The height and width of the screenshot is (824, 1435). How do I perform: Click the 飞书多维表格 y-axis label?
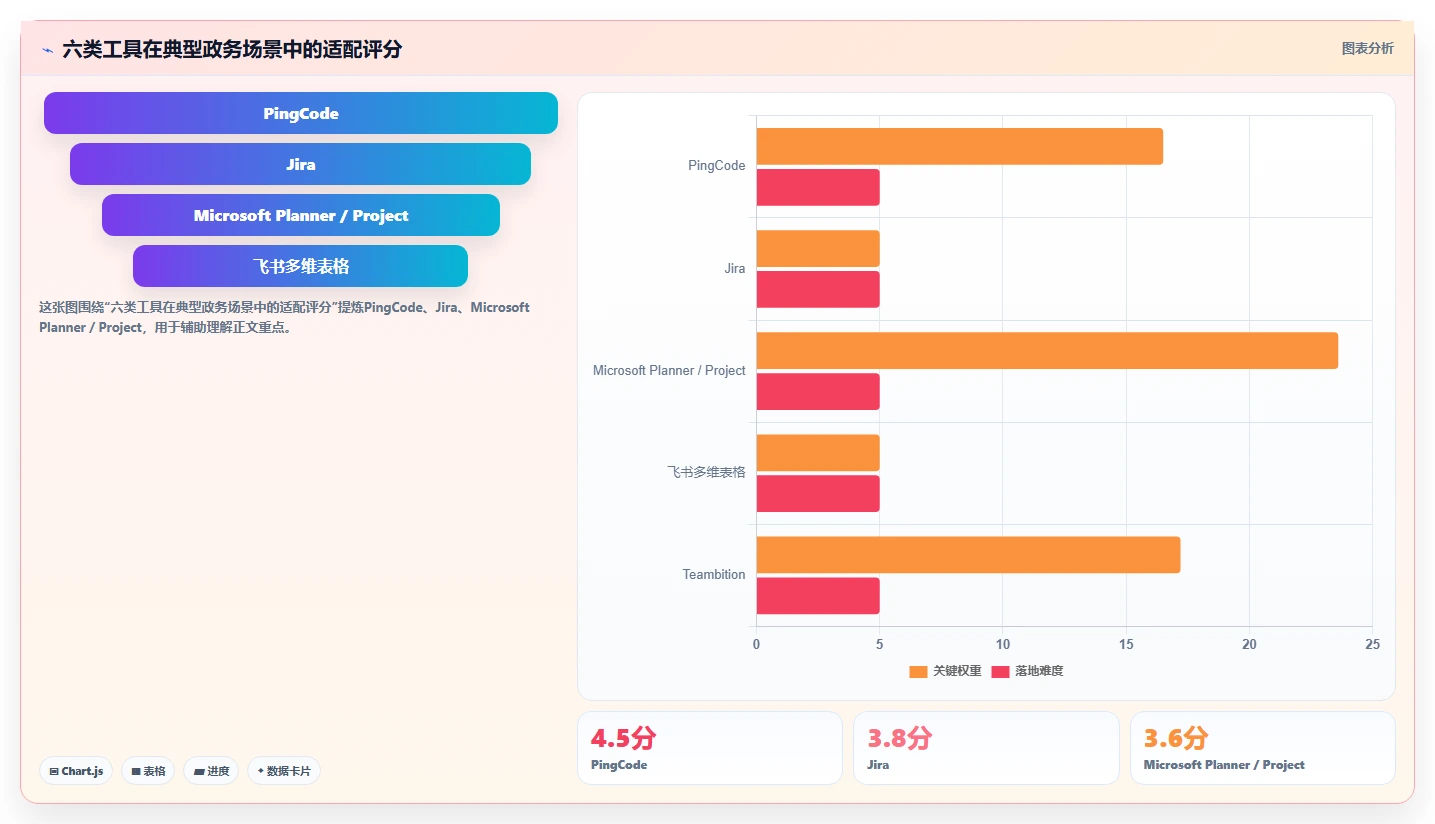pyautogui.click(x=707, y=472)
